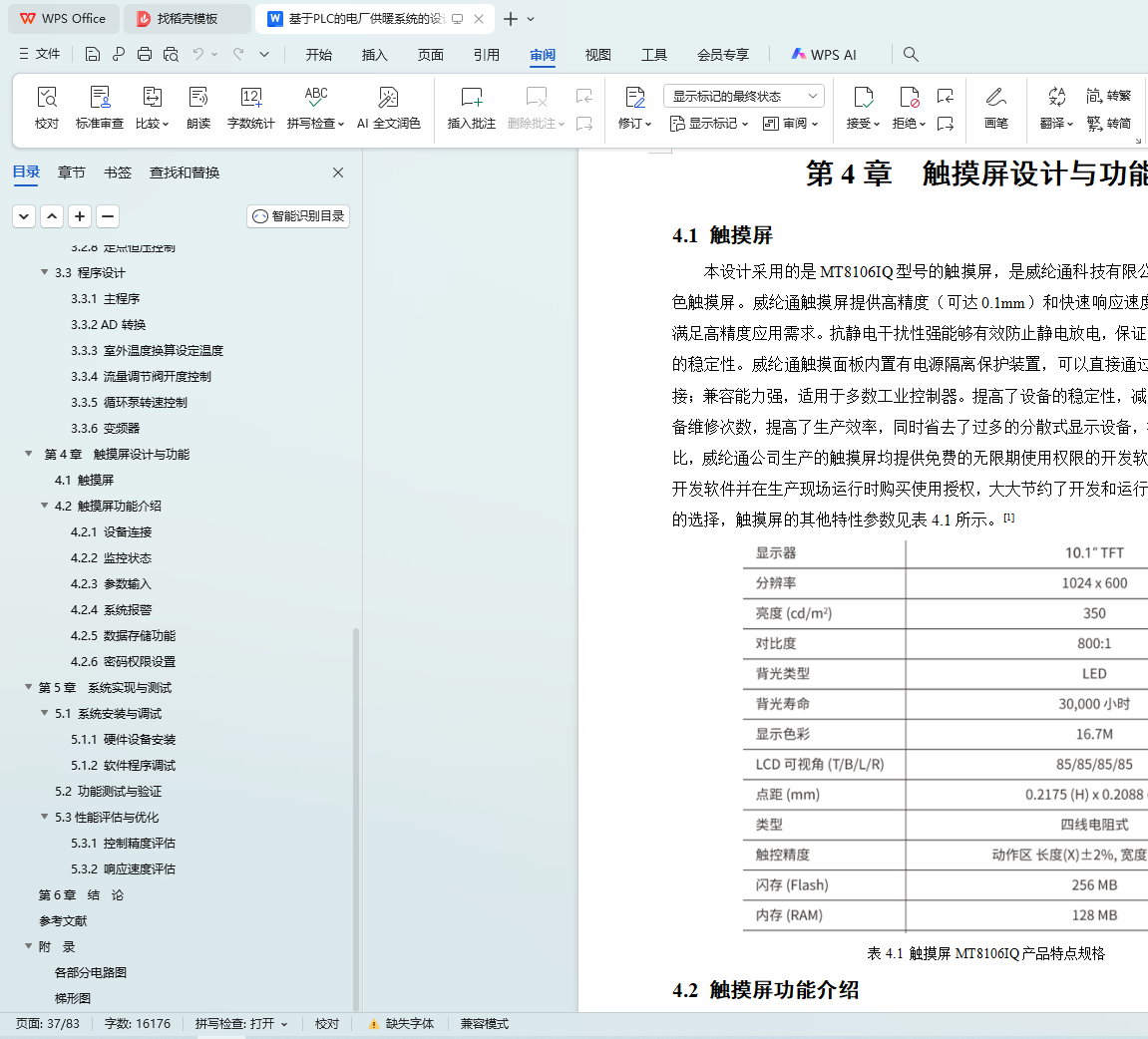Open 显示标记的最终状态 combo box
This screenshot has width=1148, height=1039.
pyautogui.click(x=744, y=96)
